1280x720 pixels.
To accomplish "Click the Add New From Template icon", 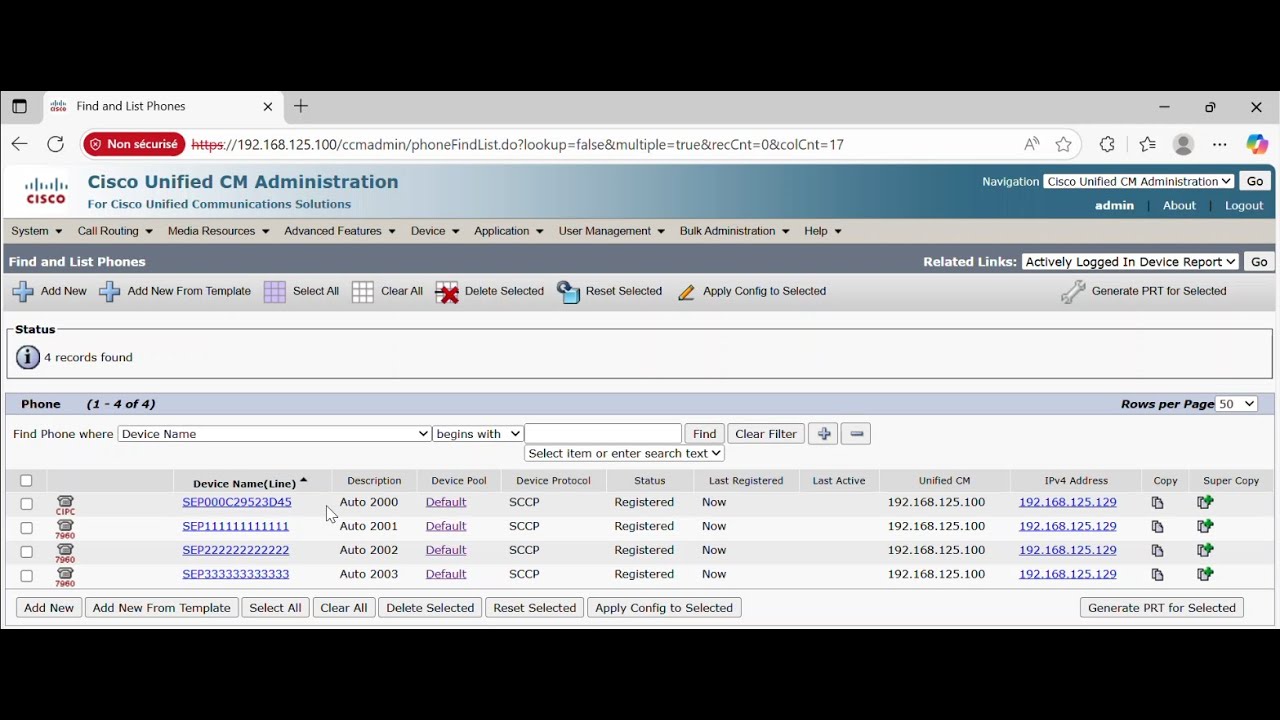I will [110, 292].
